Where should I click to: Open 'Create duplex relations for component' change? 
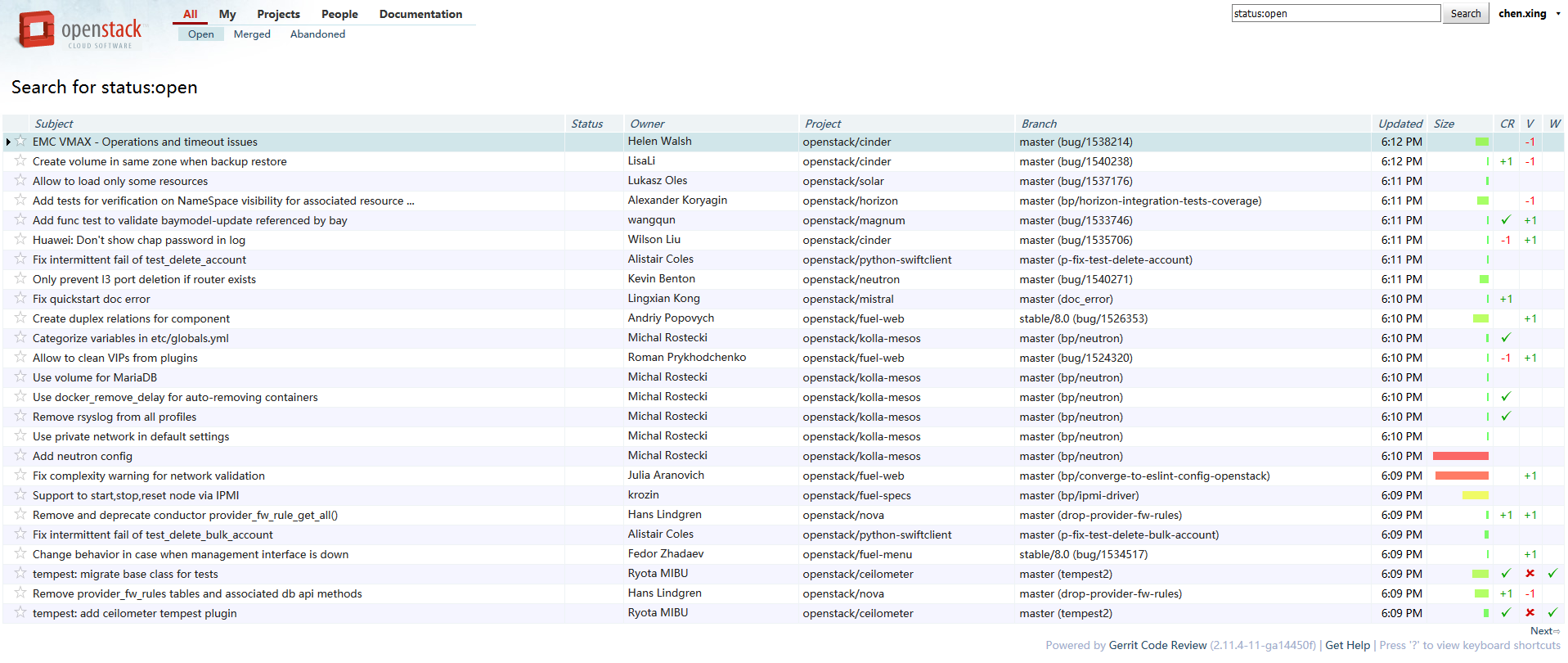[x=131, y=318]
